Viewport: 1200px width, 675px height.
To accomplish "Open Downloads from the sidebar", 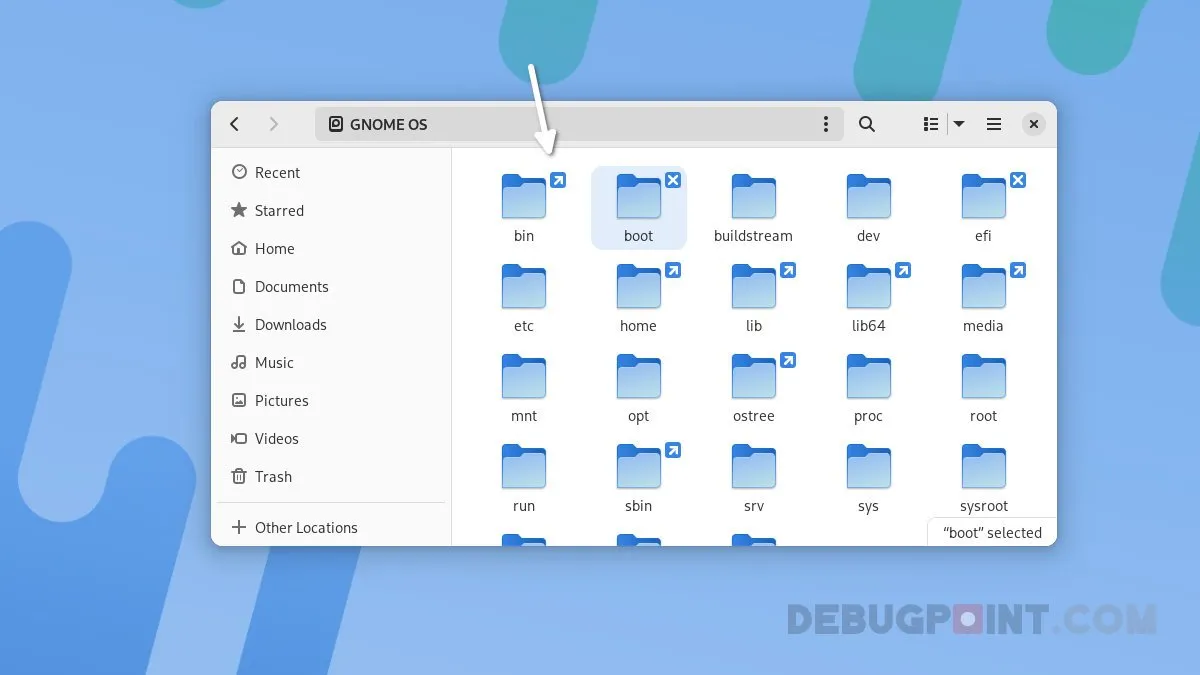I will click(x=291, y=324).
